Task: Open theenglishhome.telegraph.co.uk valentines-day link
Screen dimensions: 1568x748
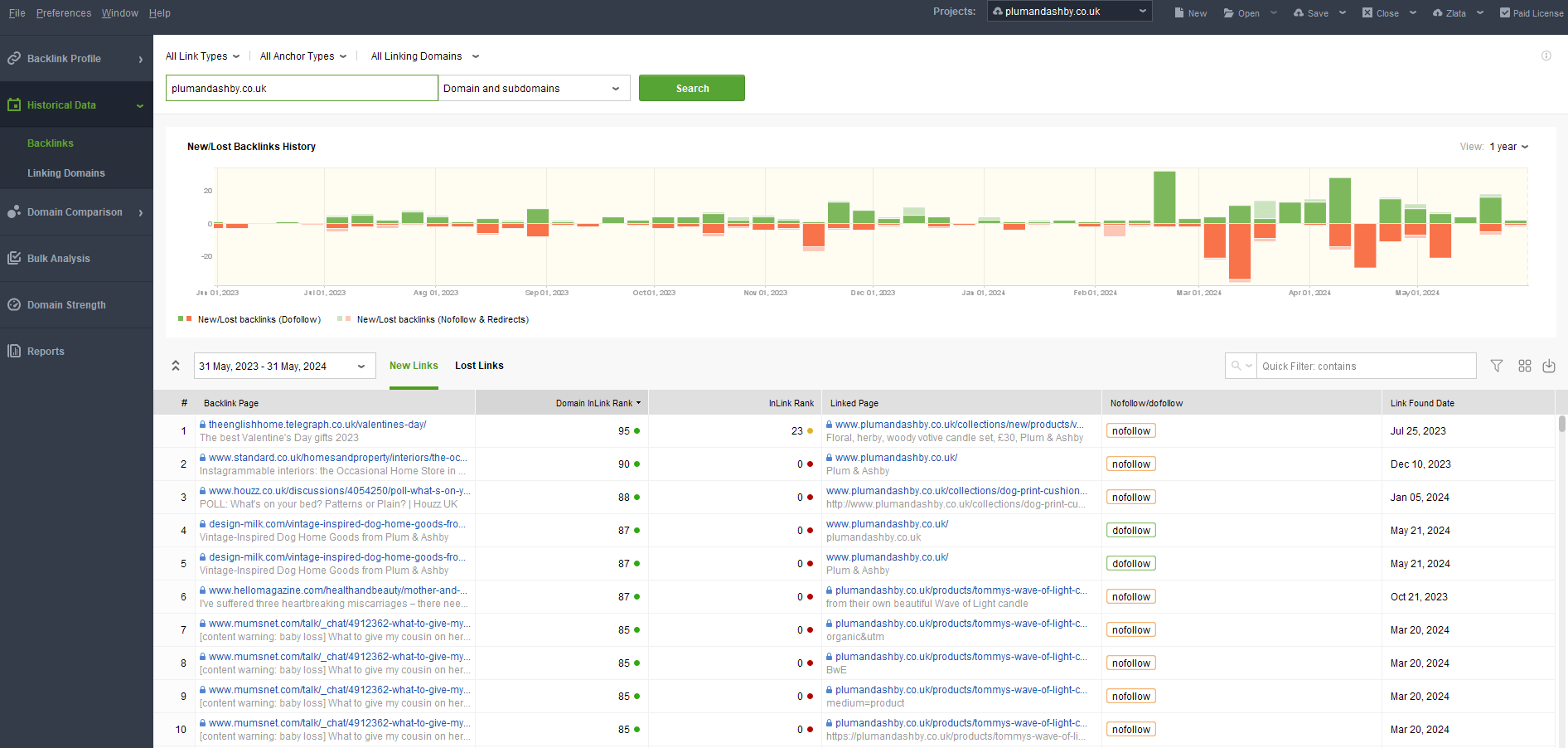Action: coord(317,425)
